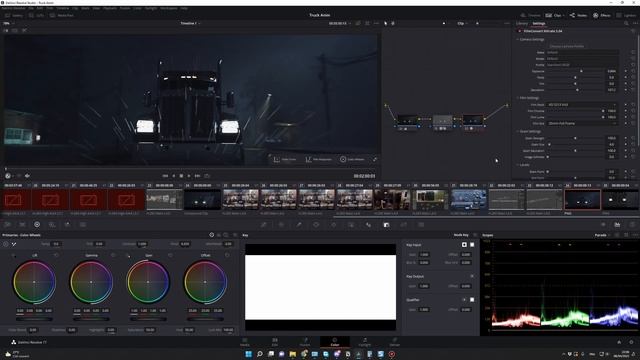
Task: Toggle the second Key Input box
Action: point(472,244)
